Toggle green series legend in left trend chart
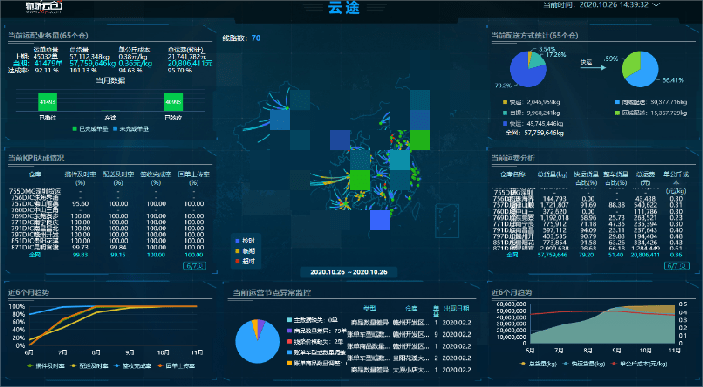This screenshot has height=387, width=703. click(46, 366)
